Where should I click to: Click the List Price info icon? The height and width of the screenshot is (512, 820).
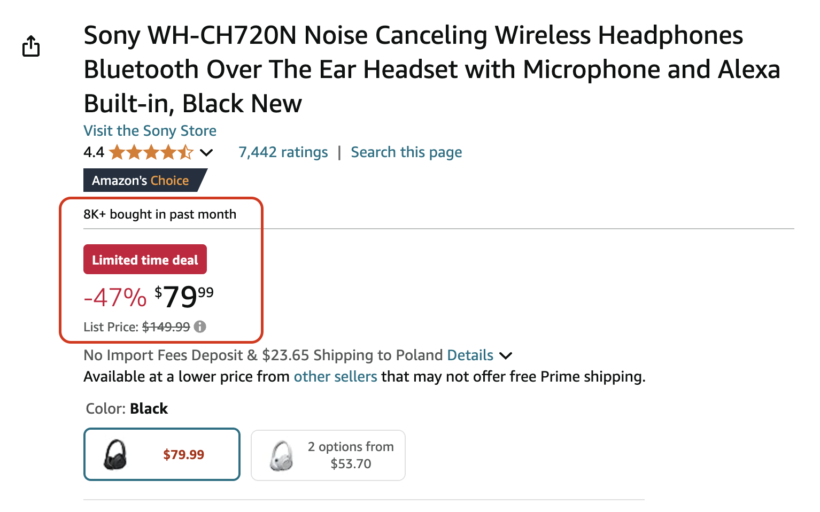(x=200, y=326)
